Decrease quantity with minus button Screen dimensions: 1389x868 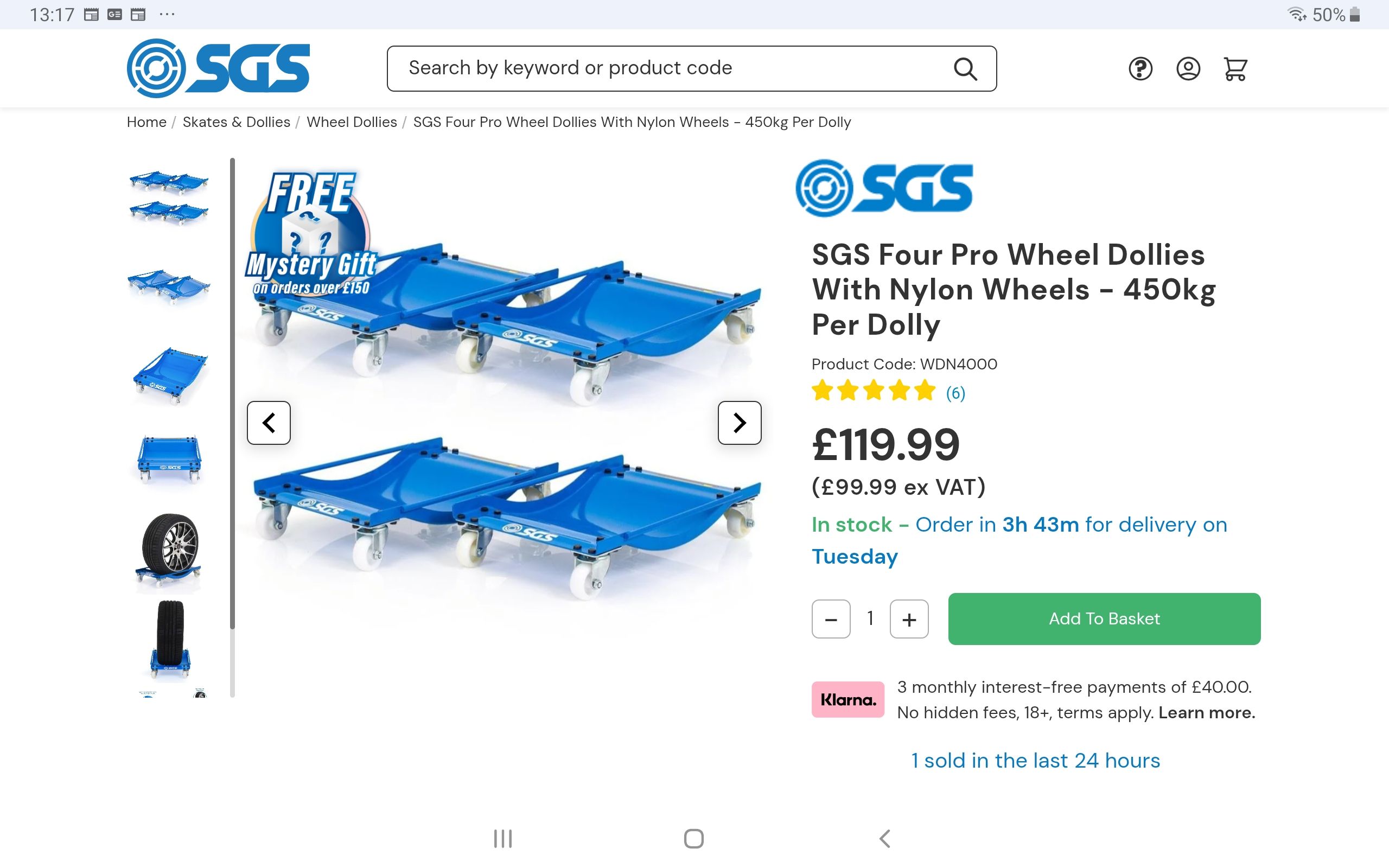tap(831, 619)
